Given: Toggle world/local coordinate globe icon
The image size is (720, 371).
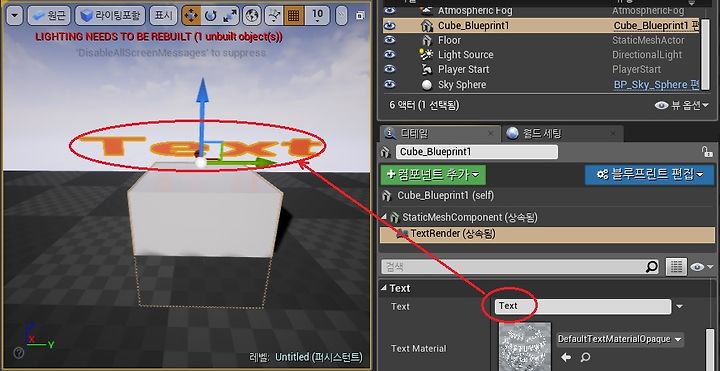Looking at the screenshot, I should [x=252, y=16].
